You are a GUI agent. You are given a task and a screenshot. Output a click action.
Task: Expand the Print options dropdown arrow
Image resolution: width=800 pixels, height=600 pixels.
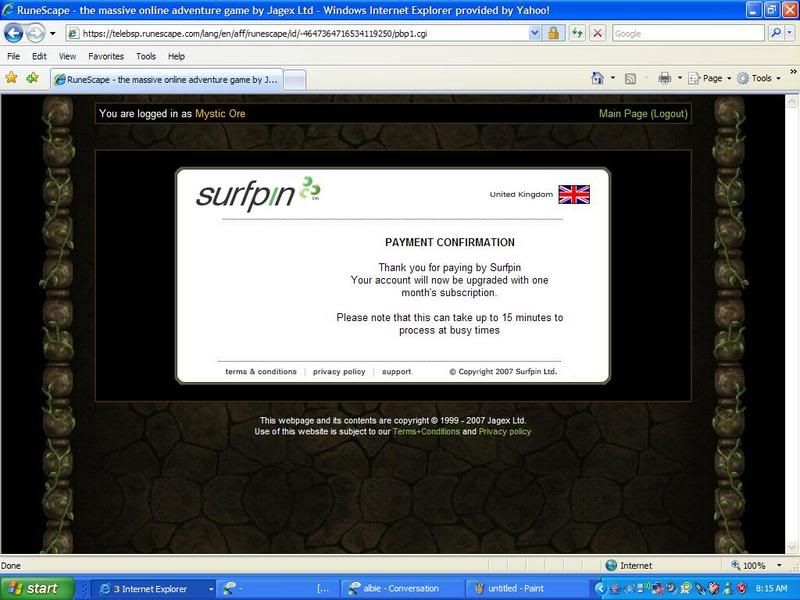point(680,78)
